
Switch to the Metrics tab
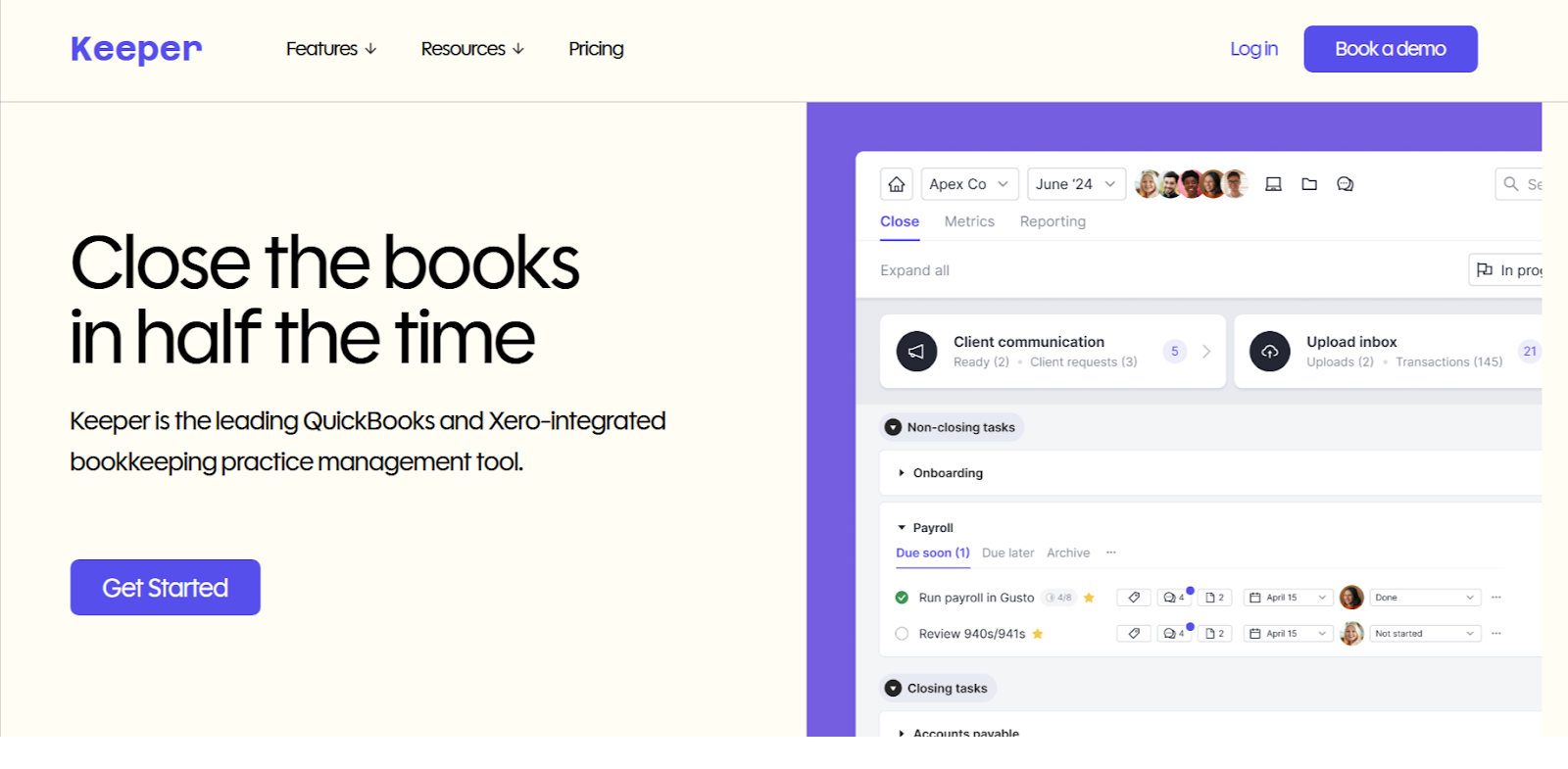[969, 221]
